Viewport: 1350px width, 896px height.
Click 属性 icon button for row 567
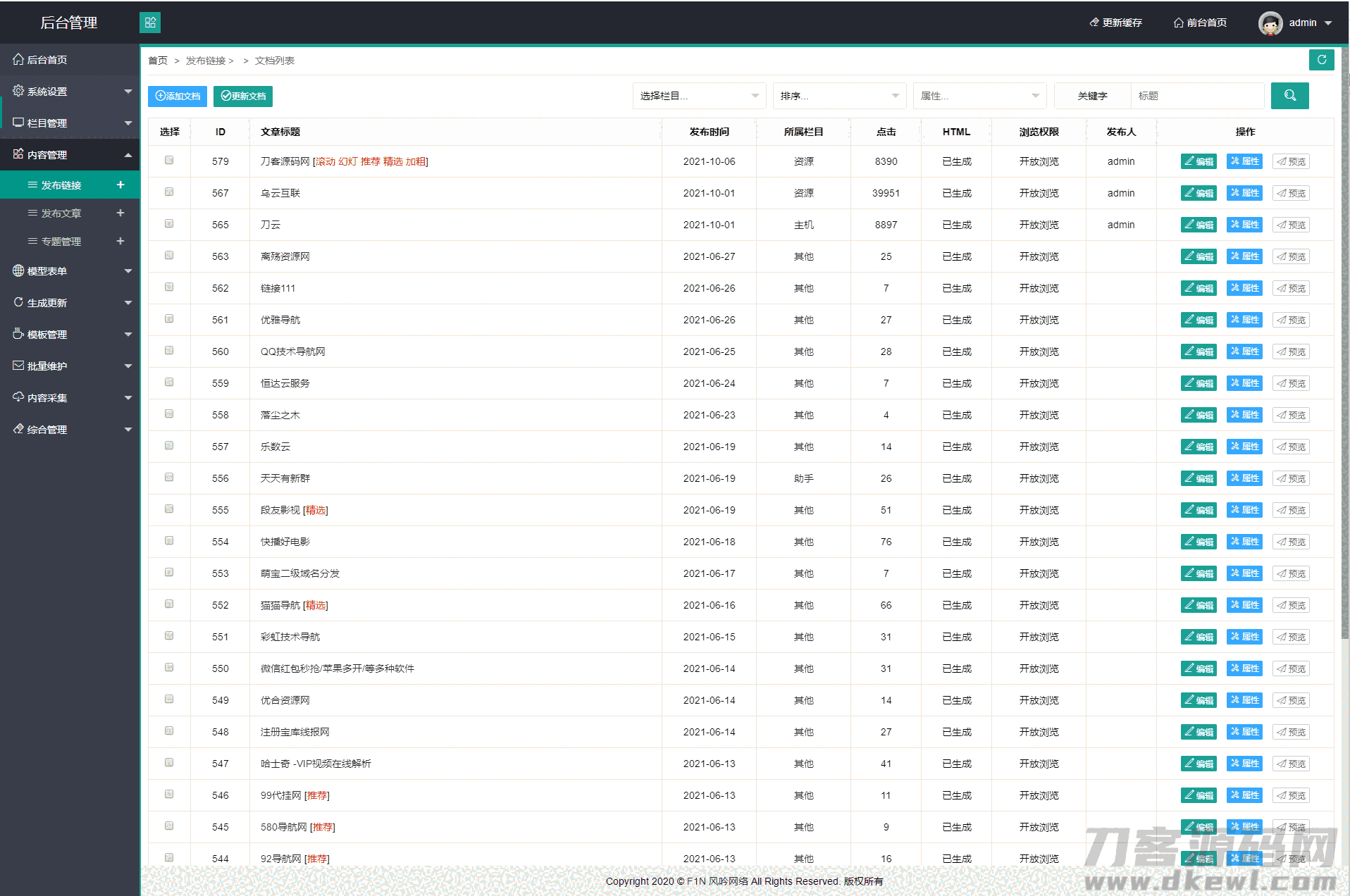coord(1244,193)
